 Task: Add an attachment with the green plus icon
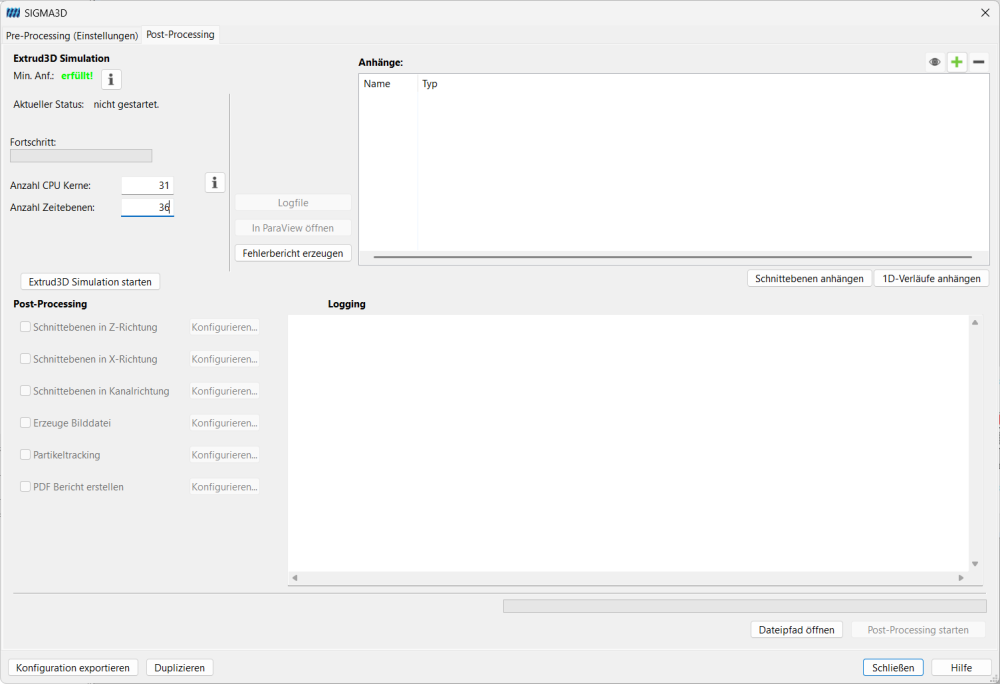[x=957, y=62]
